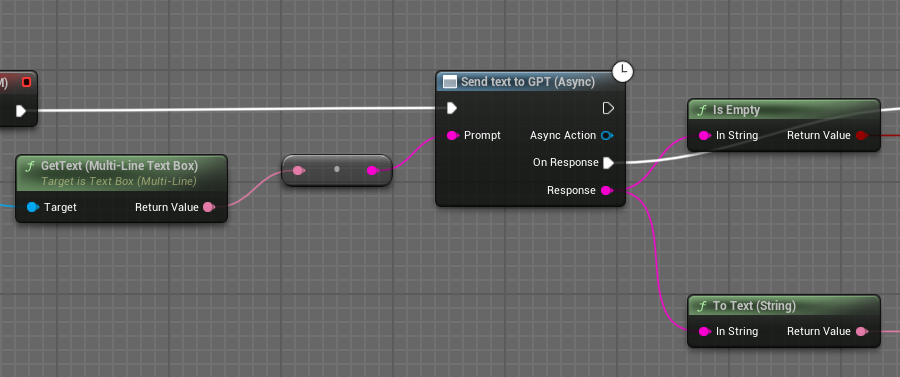Select the Is Empty node by its title
Viewport: 900px width, 377px height.
tap(736, 110)
